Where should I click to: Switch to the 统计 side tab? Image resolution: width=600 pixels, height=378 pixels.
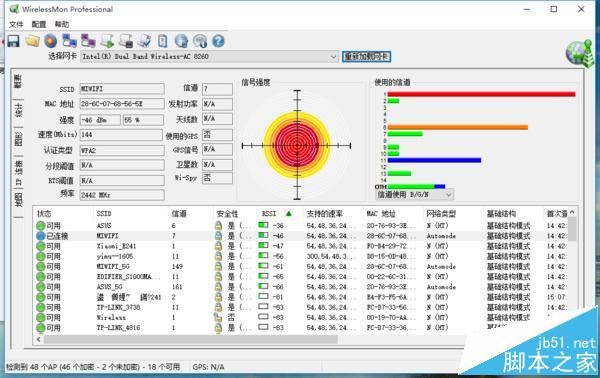pos(18,110)
